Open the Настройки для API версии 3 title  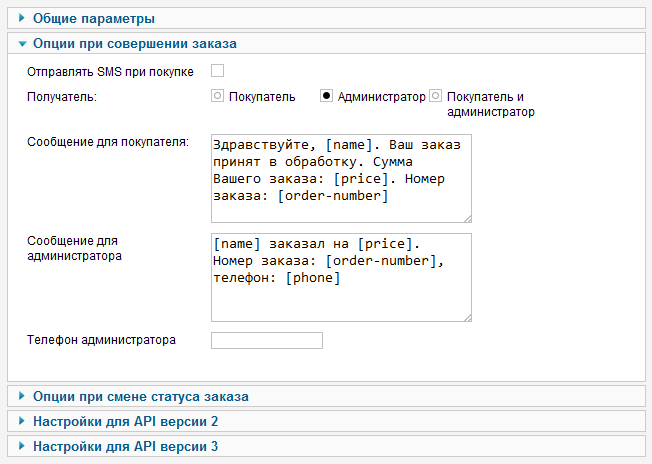pos(126,446)
